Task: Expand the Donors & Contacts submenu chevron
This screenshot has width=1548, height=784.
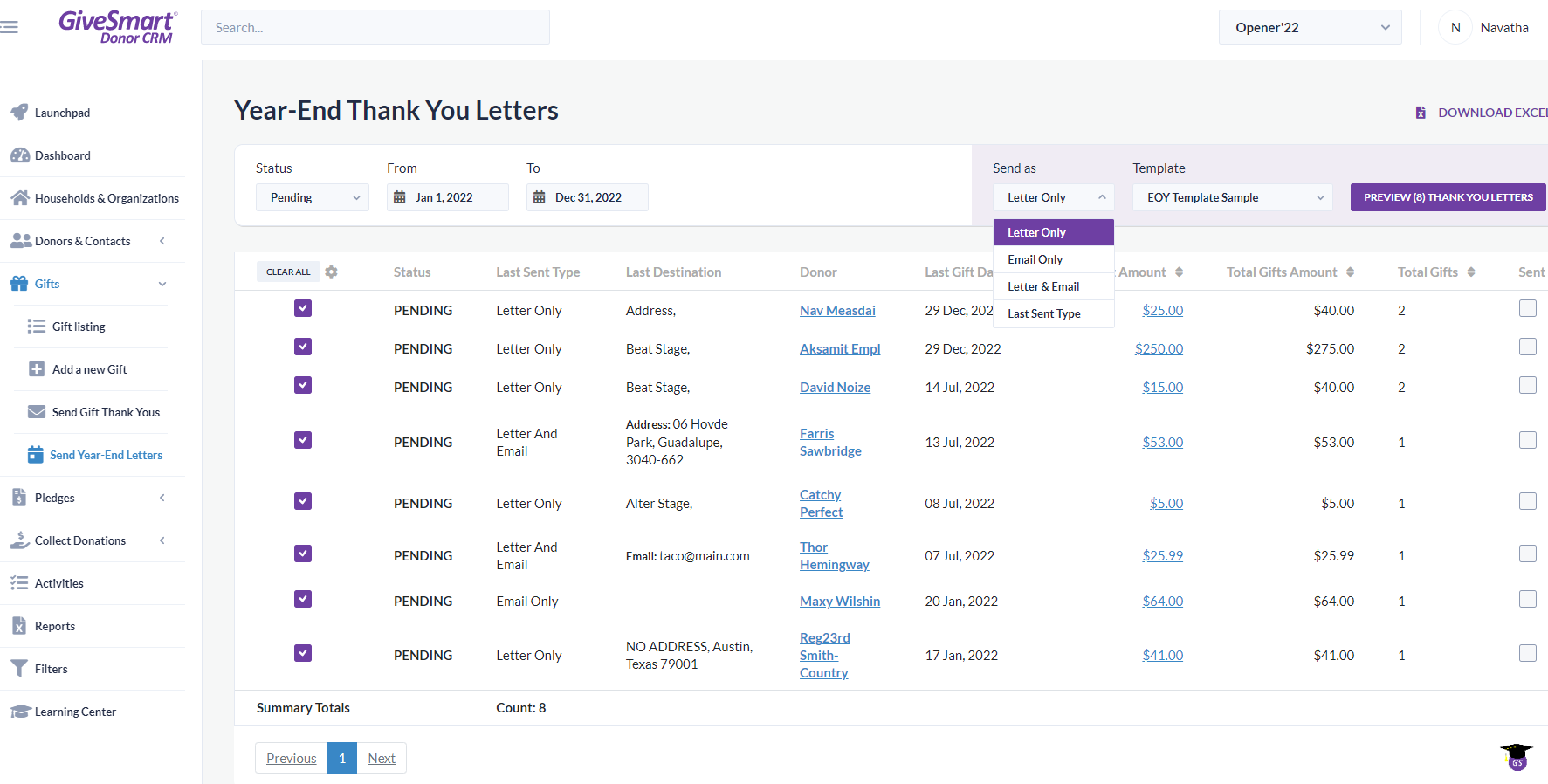Action: click(x=162, y=241)
